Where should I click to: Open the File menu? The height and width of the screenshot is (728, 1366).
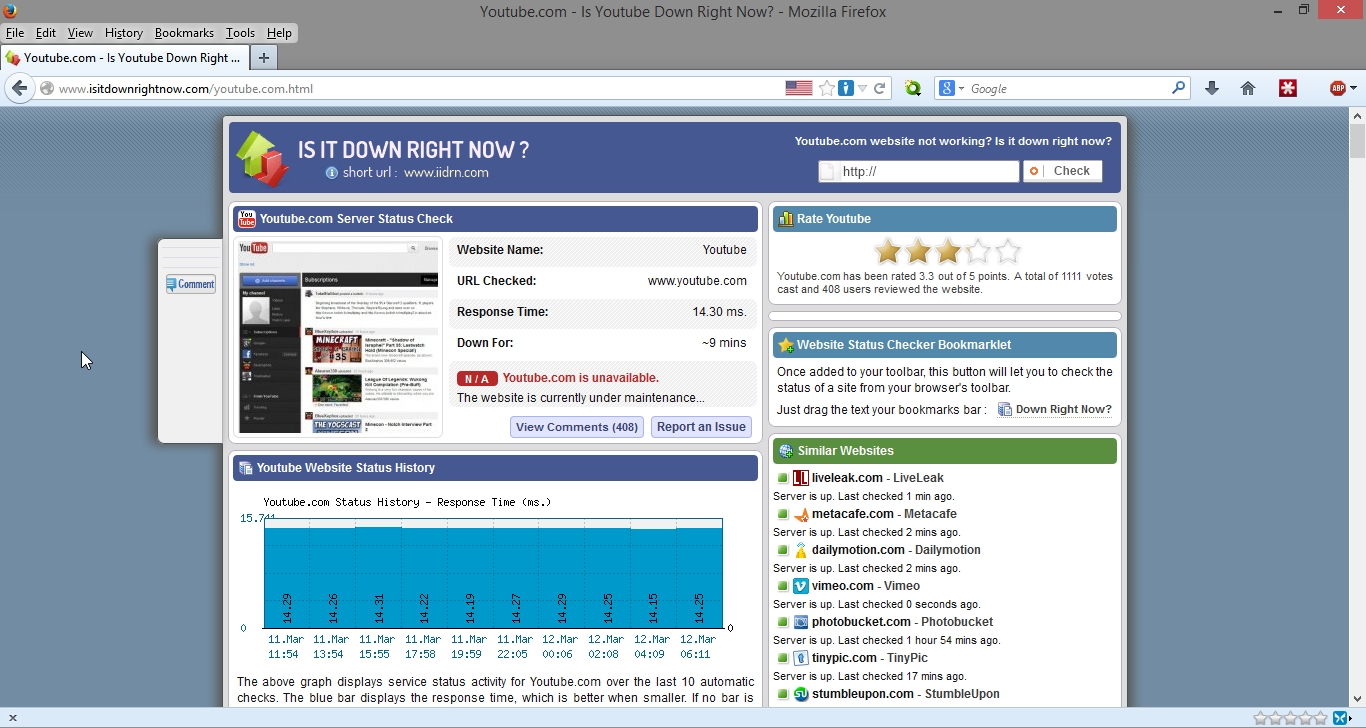15,33
